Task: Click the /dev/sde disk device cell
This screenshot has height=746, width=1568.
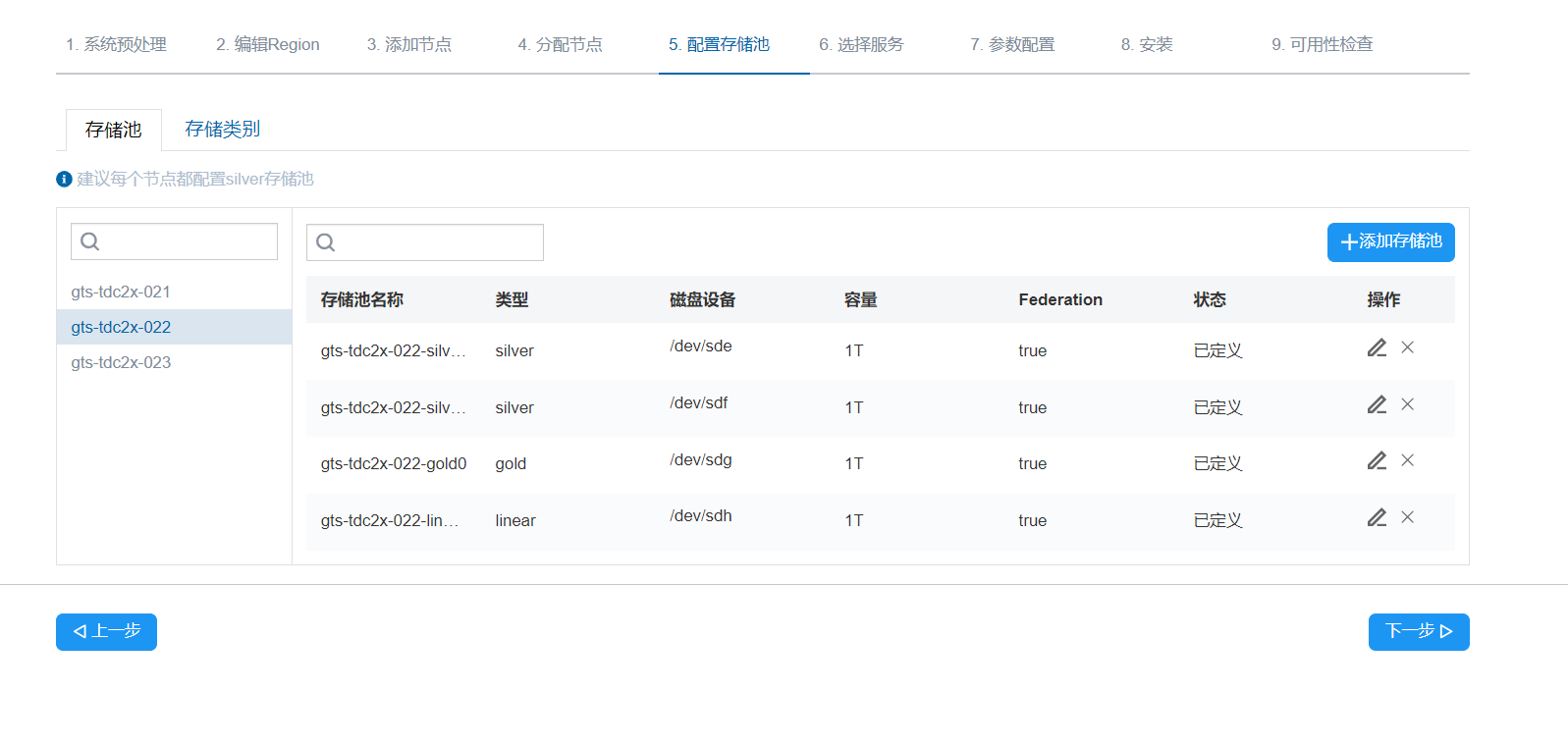Action: click(701, 346)
